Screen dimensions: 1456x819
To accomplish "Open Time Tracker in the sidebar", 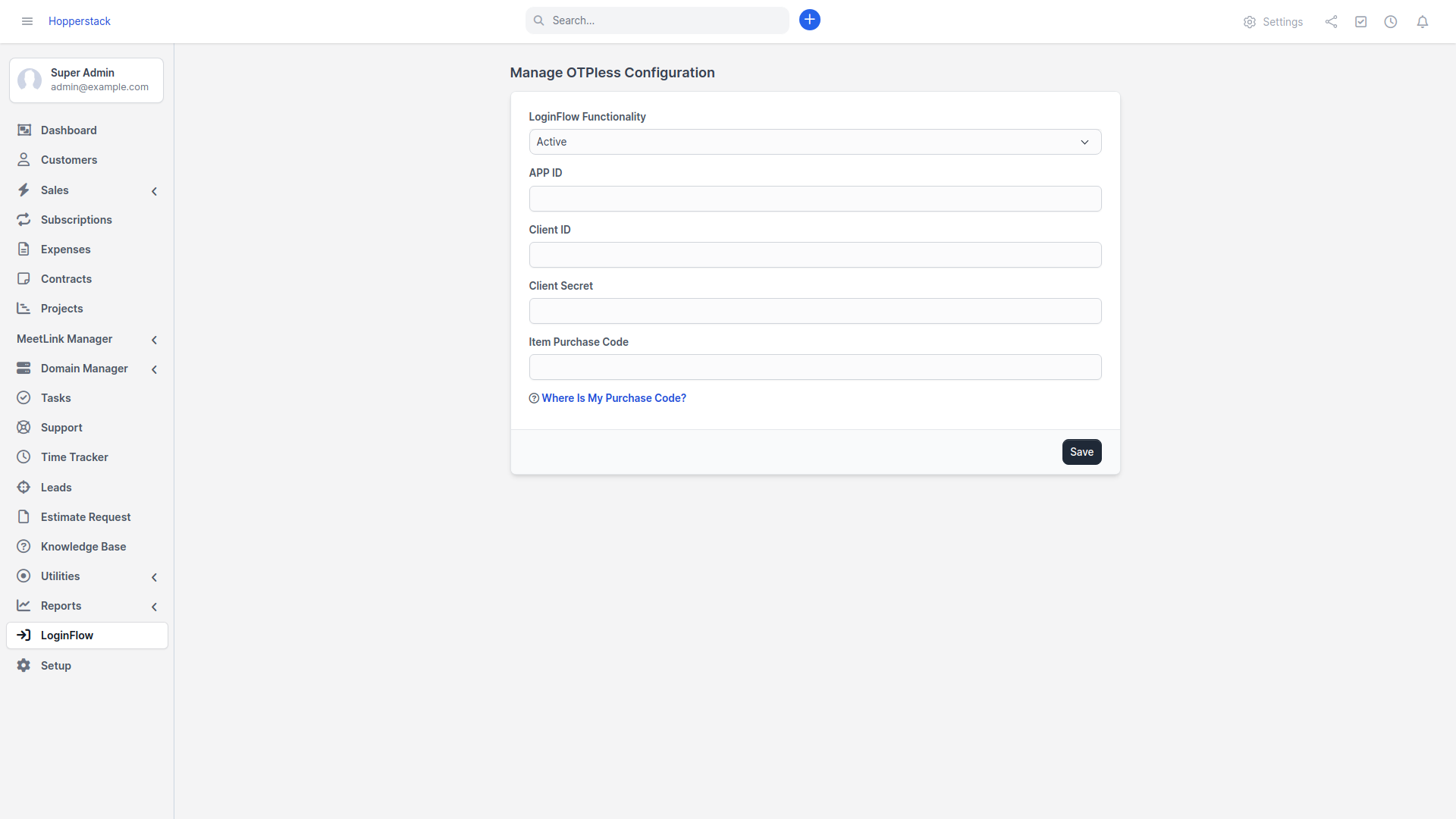I will coord(87,457).
